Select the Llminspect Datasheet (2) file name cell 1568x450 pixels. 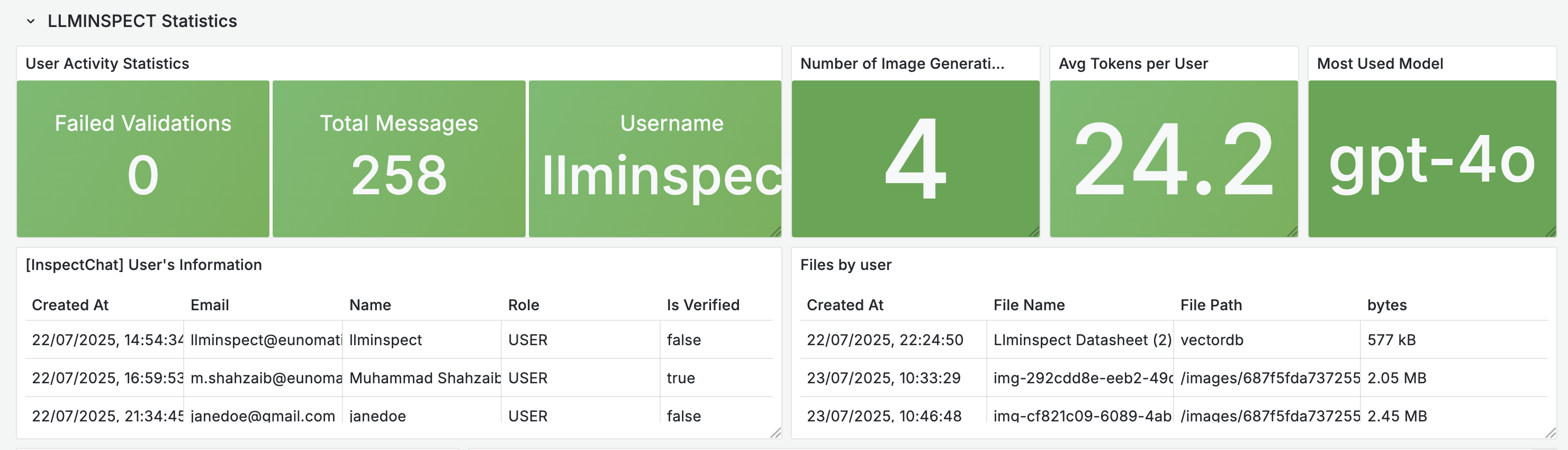pos(1080,340)
